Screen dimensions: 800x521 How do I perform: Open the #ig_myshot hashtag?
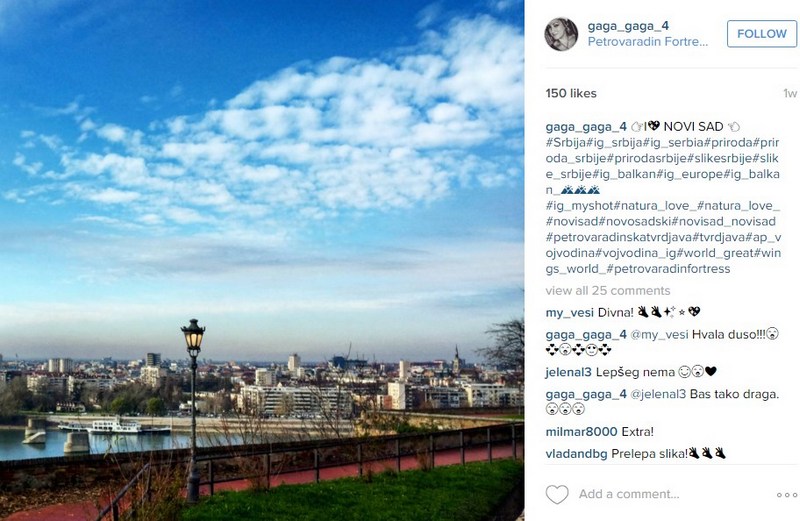(x=580, y=206)
